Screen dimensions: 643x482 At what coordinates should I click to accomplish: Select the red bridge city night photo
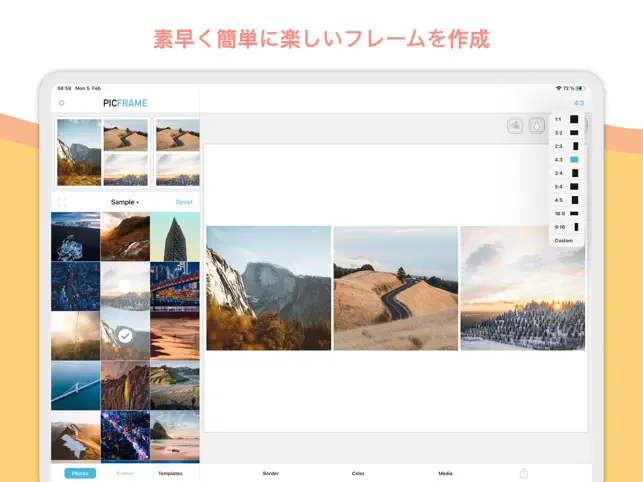tap(175, 286)
